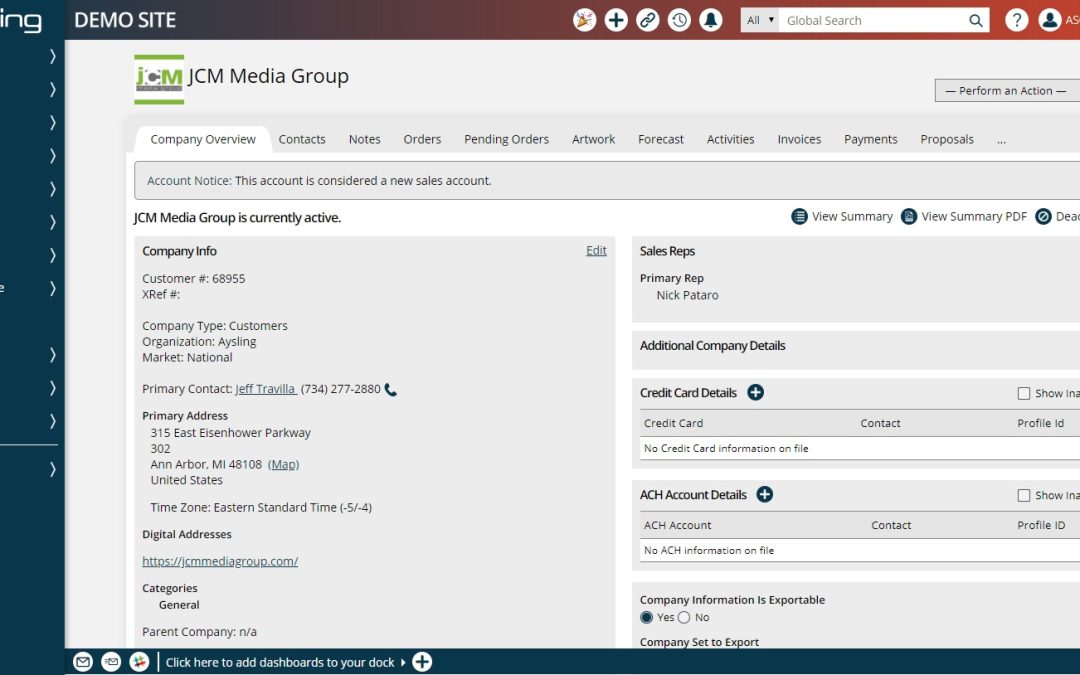Click the View Summary link
Screen dimensions: 1080x675
(x=852, y=216)
